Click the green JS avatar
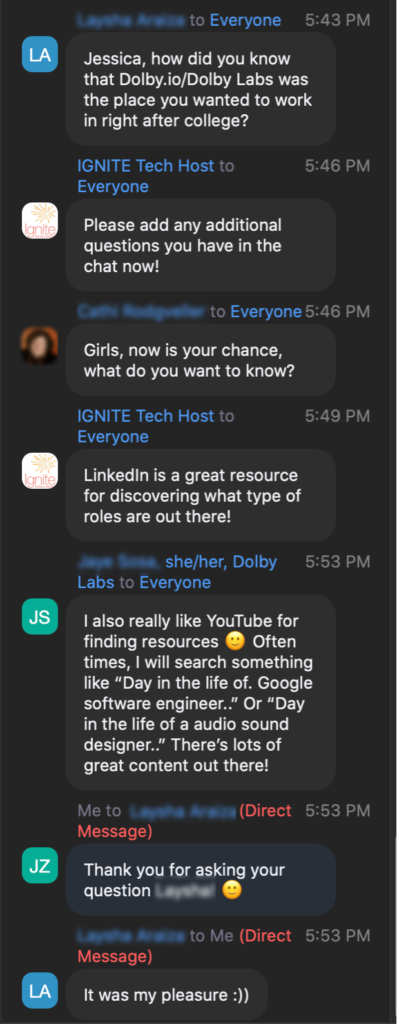 tap(40, 616)
